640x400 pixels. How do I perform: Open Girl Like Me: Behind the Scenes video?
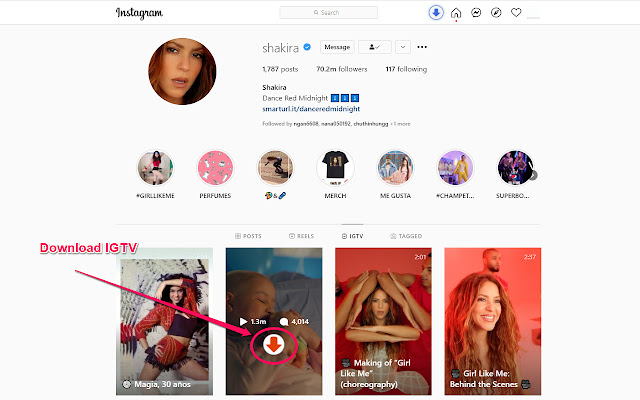click(493, 321)
